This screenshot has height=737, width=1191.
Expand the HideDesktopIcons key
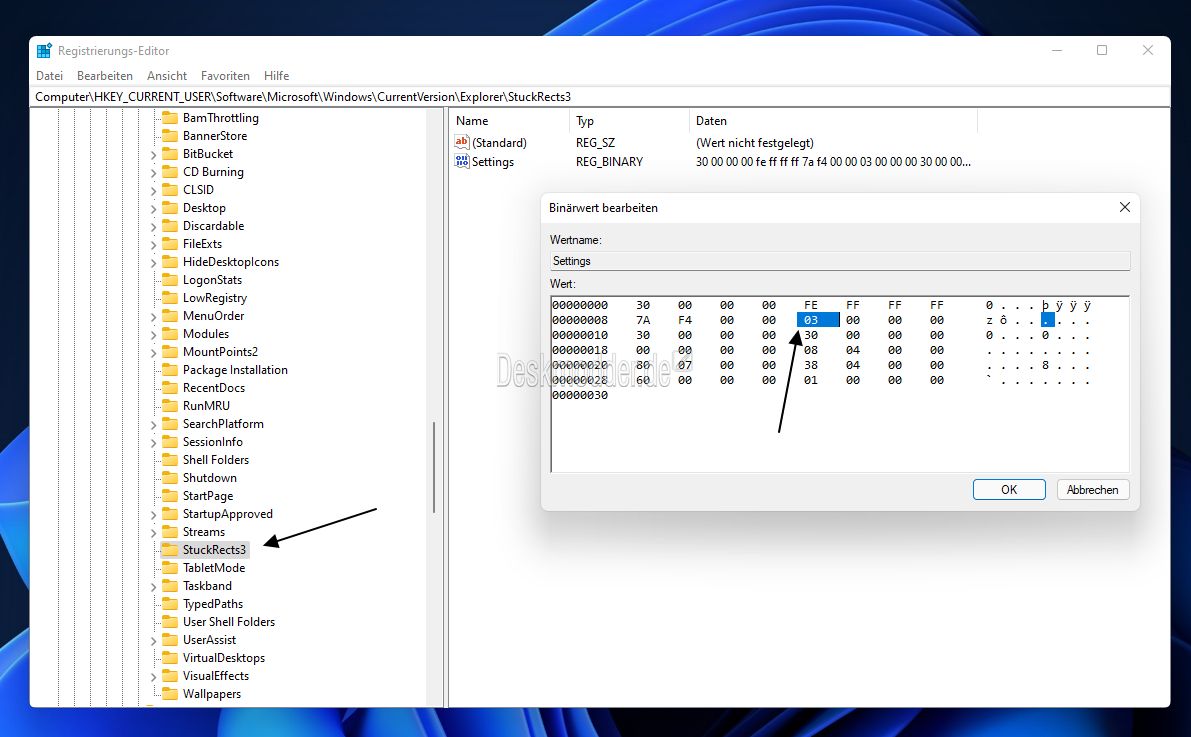(153, 262)
